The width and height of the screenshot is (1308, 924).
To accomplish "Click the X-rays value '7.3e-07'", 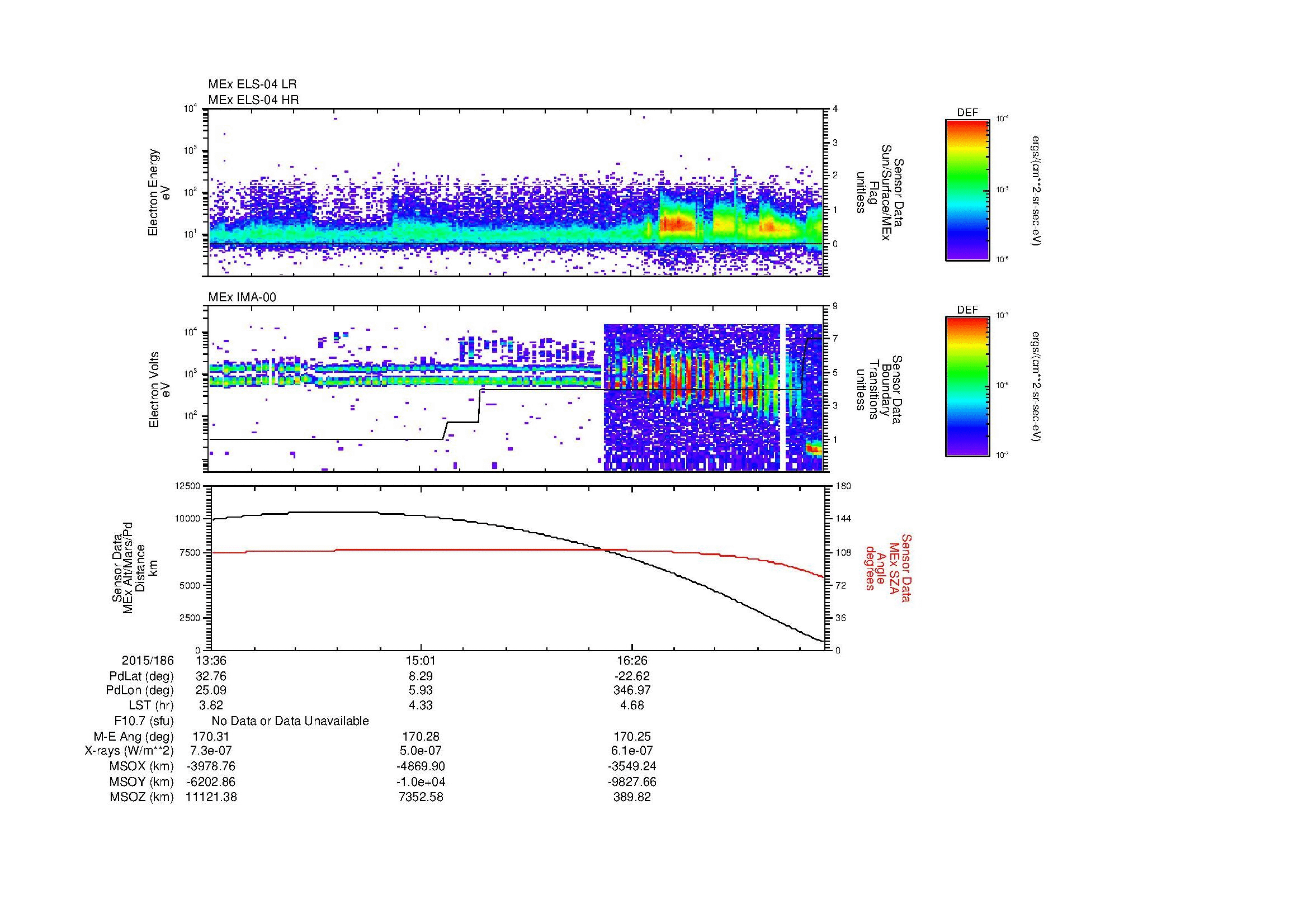I will [x=211, y=751].
